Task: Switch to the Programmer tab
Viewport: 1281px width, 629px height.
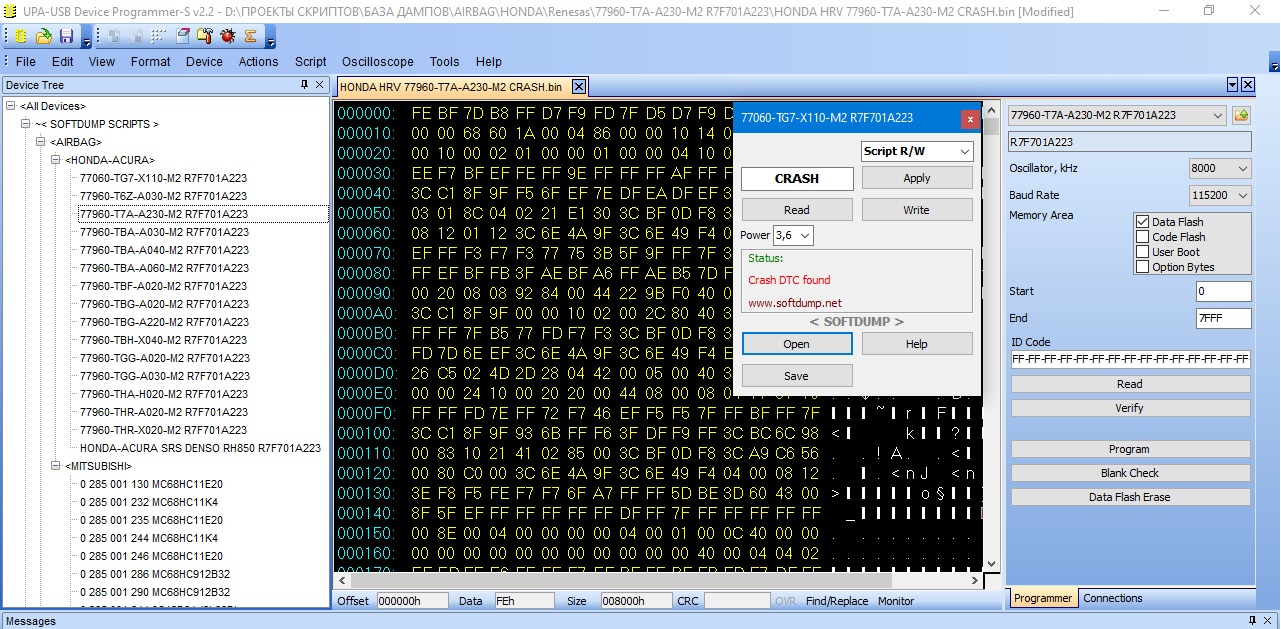Action: coord(1043,598)
